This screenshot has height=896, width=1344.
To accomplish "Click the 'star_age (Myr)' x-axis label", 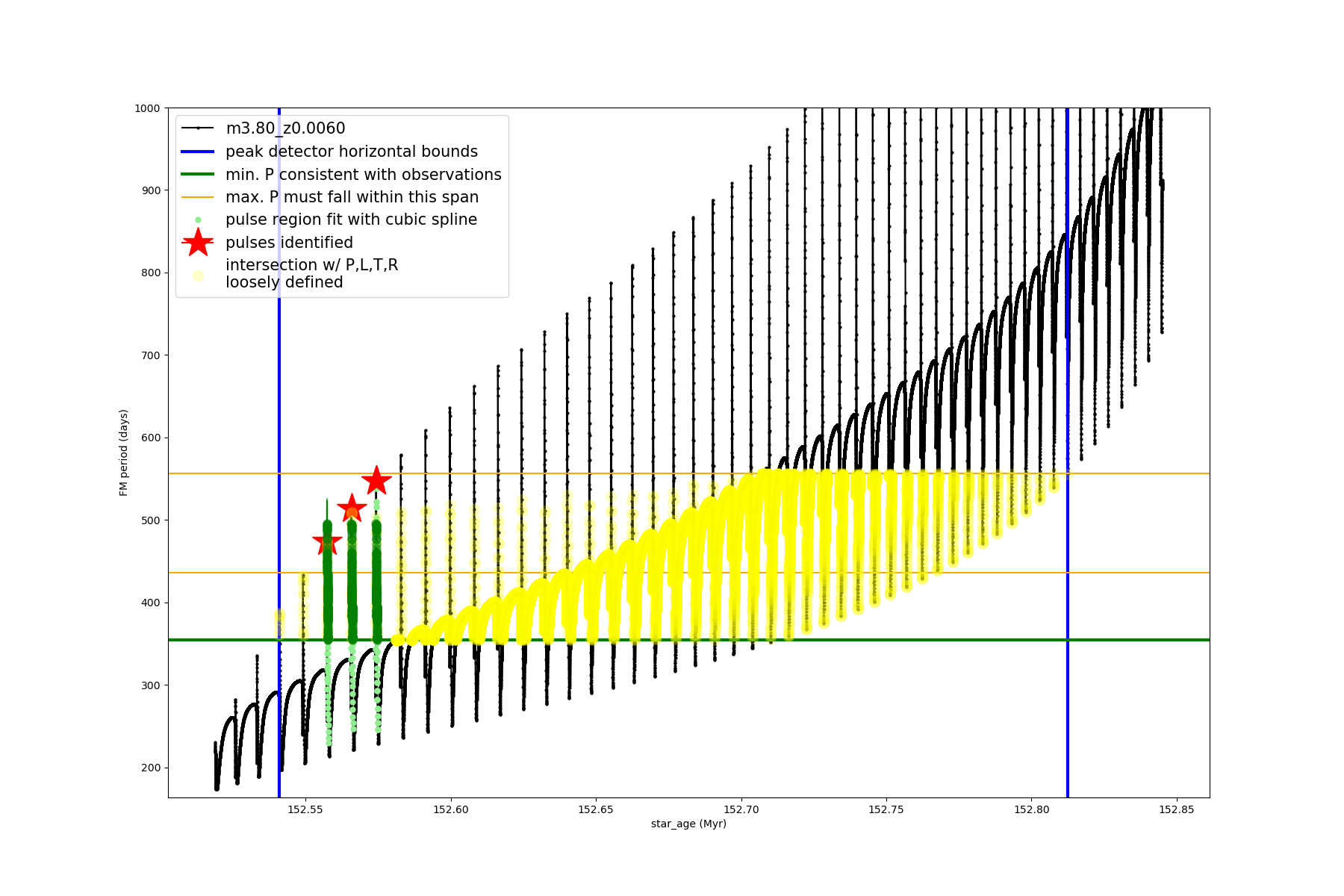I will (688, 824).
